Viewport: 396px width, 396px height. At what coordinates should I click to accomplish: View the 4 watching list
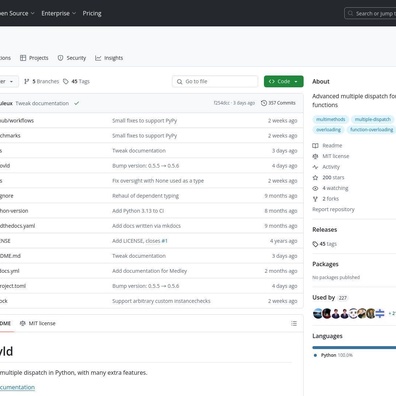pyautogui.click(x=335, y=188)
